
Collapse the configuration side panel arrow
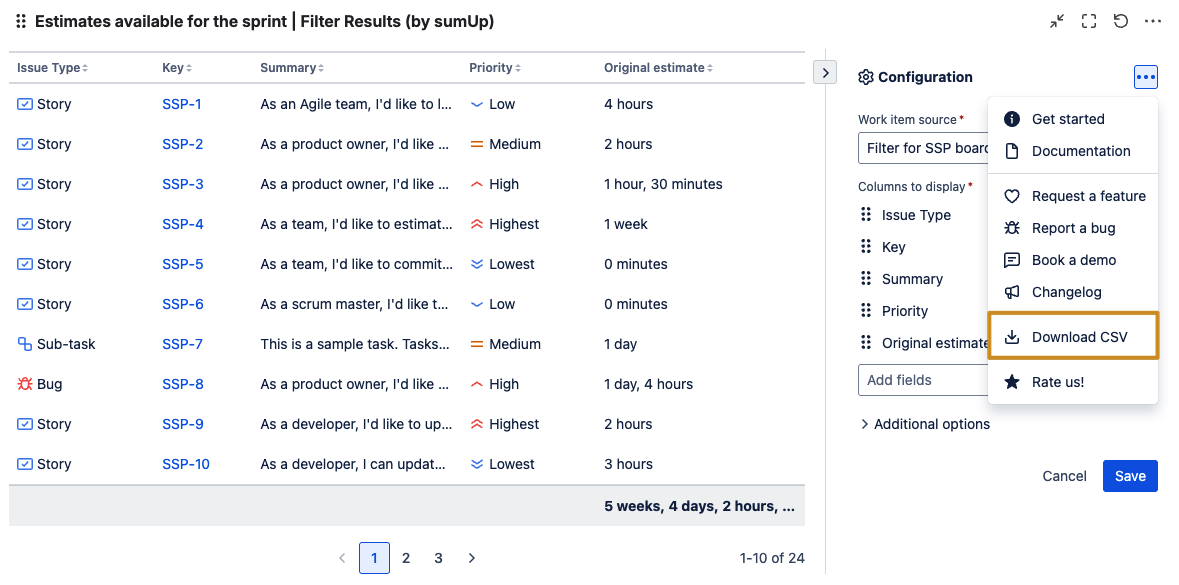pyautogui.click(x=825, y=72)
